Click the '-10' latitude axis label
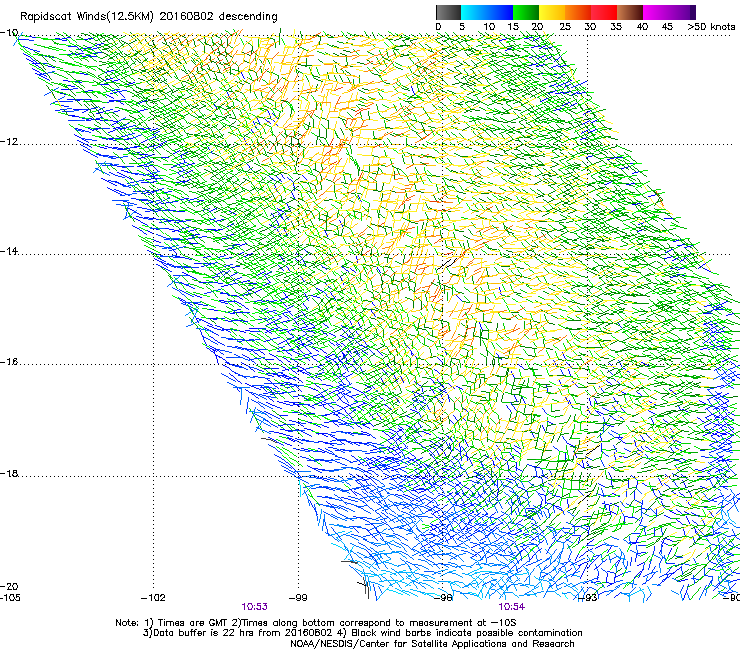Viewport: 740px width, 650px height. click(x=9, y=33)
